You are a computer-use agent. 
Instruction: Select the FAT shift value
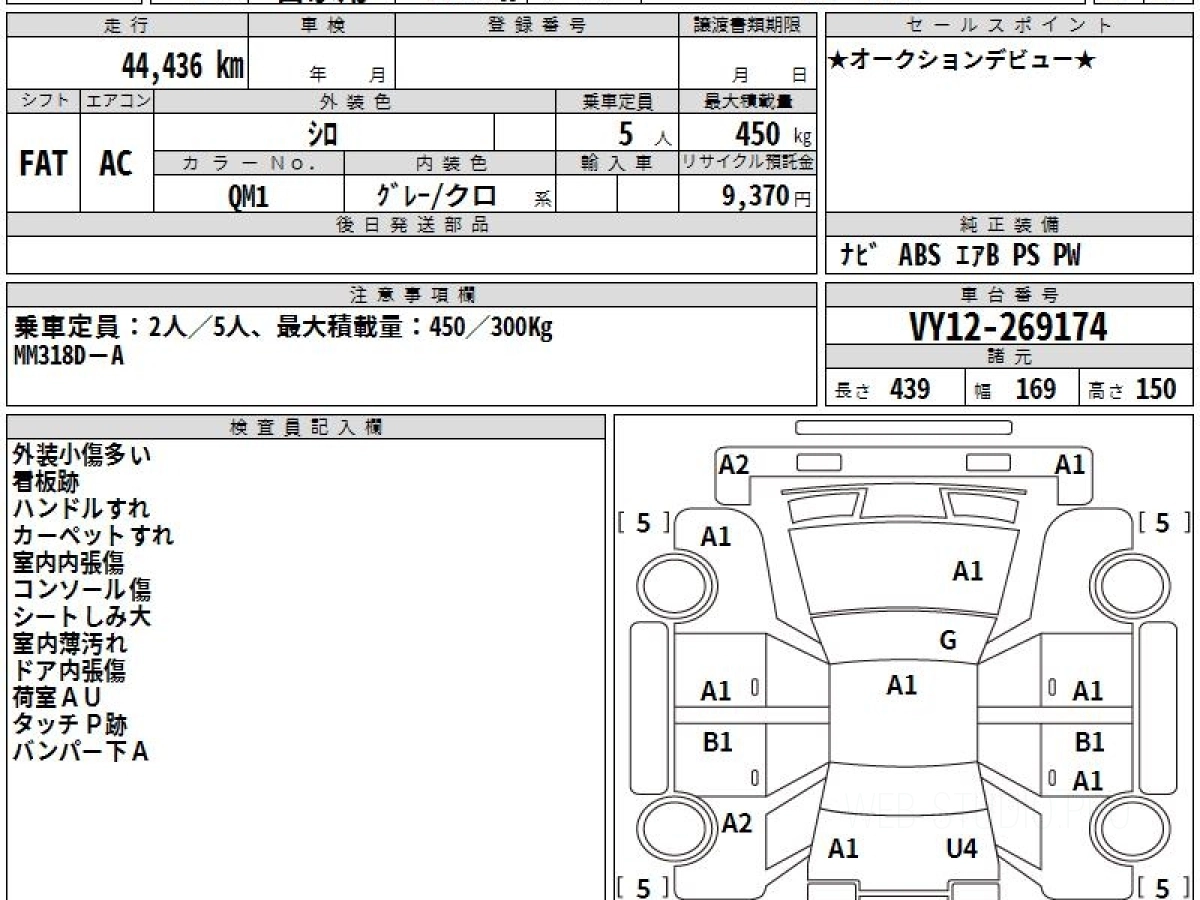pyautogui.click(x=43, y=164)
